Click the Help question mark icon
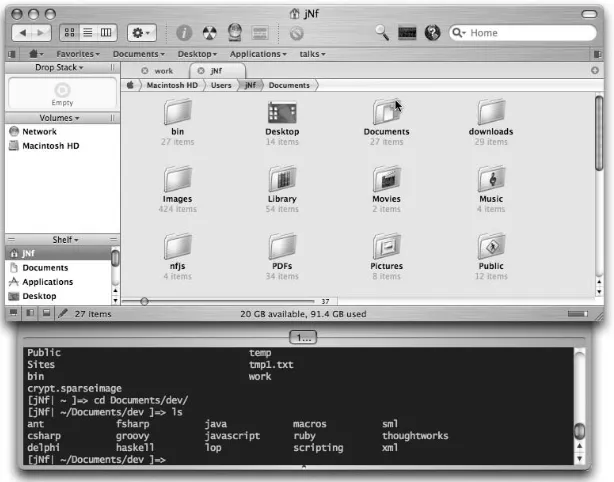The height and width of the screenshot is (482, 614). tap(432, 33)
